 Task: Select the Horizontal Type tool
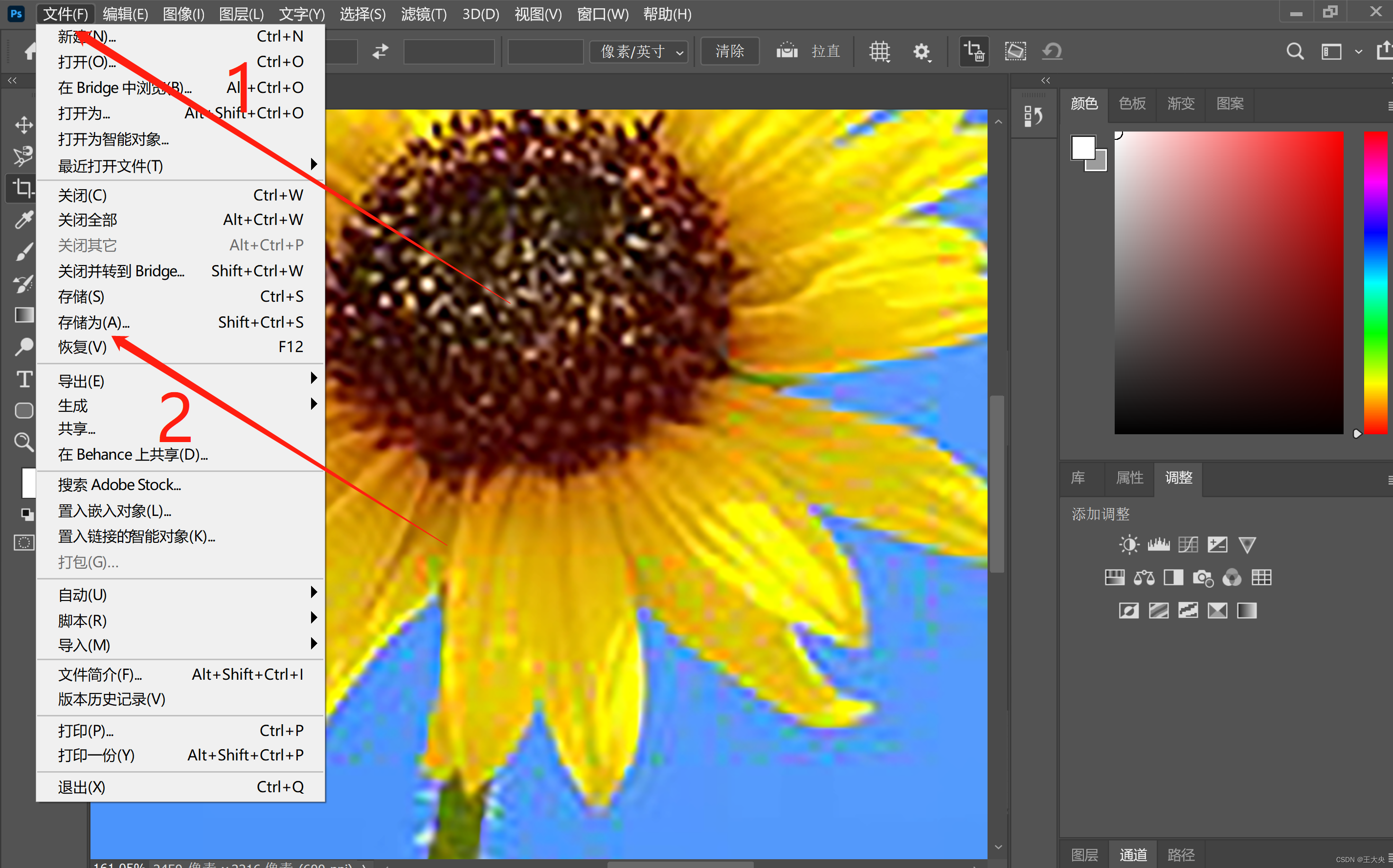(x=23, y=379)
